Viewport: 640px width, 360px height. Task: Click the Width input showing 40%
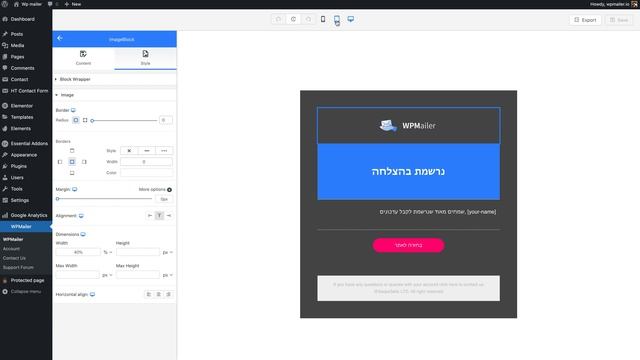tap(78, 252)
